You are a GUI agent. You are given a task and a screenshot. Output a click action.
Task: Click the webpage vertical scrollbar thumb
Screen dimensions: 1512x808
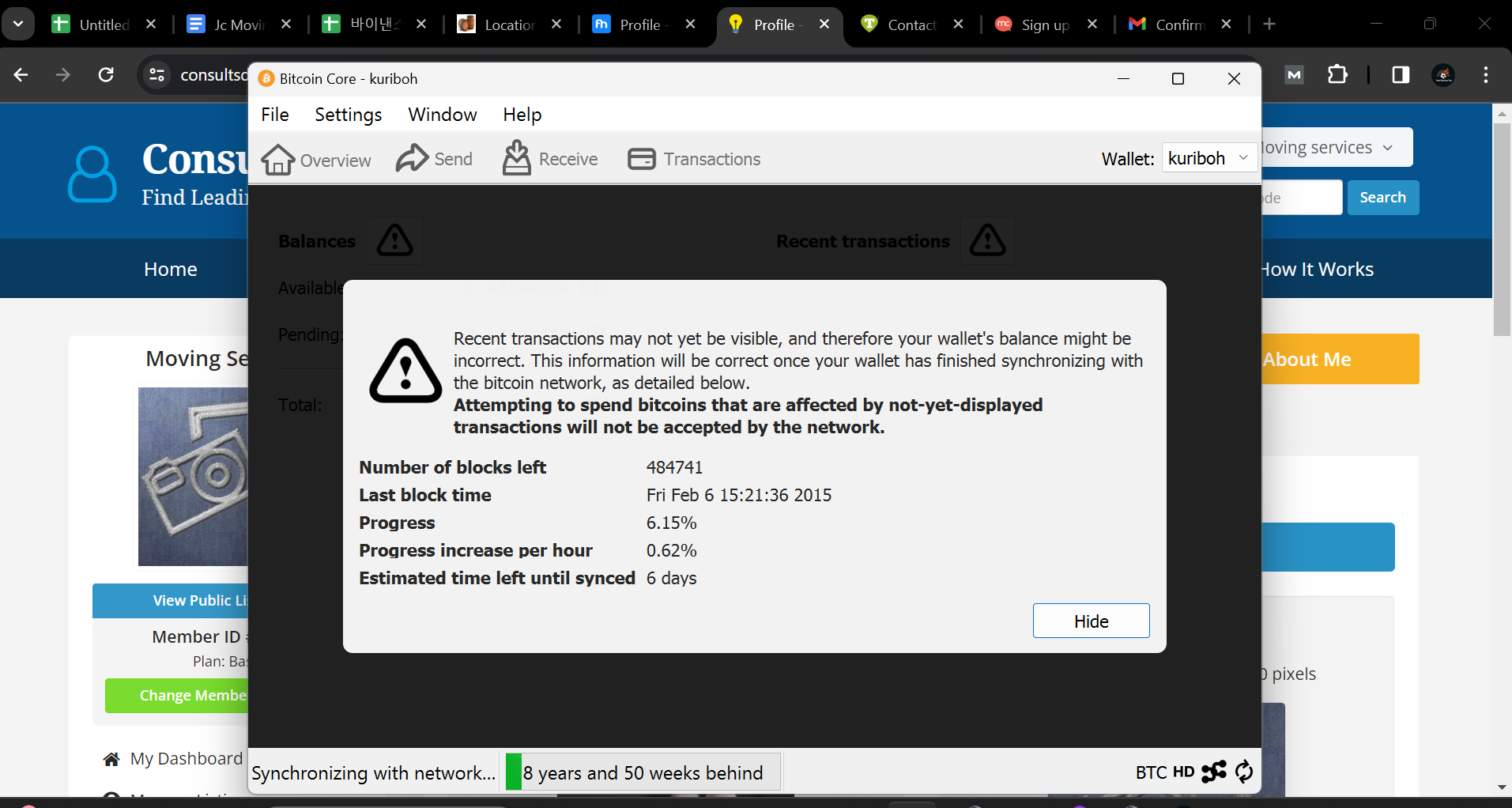[1502, 229]
